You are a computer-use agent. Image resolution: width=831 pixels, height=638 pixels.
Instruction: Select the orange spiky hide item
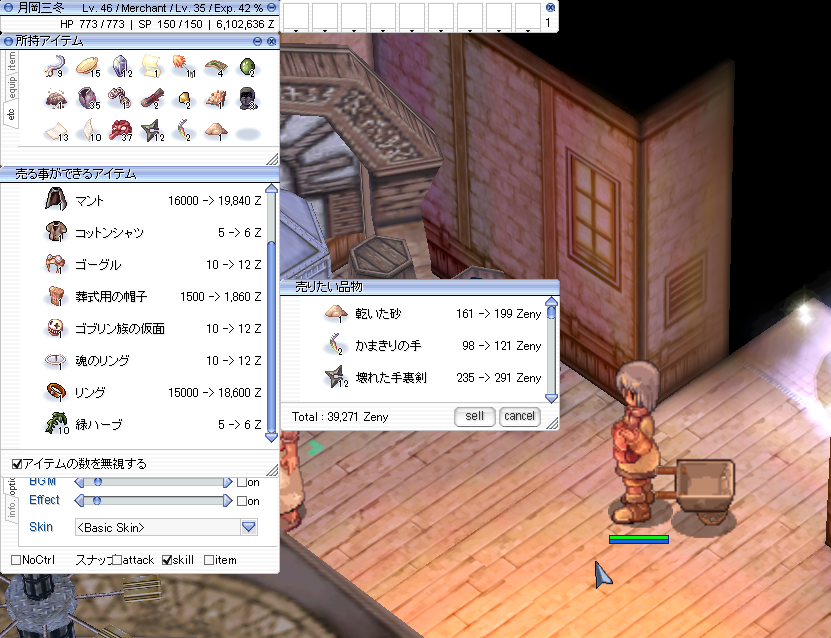(x=216, y=99)
